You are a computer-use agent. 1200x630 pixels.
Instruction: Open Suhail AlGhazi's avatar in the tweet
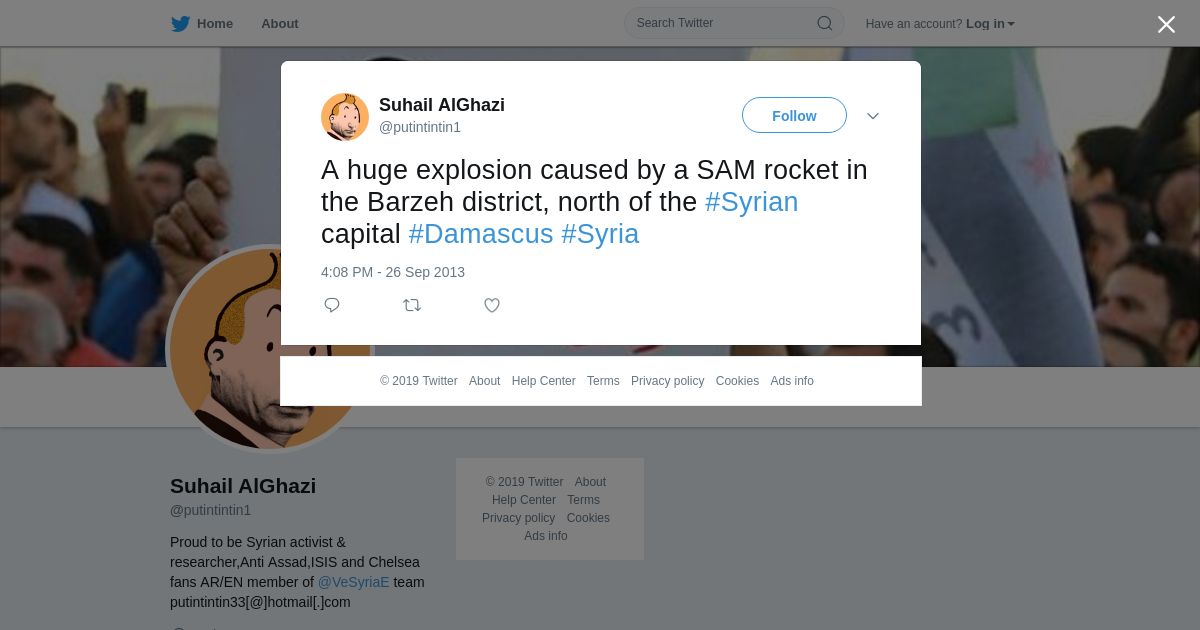pyautogui.click(x=345, y=117)
